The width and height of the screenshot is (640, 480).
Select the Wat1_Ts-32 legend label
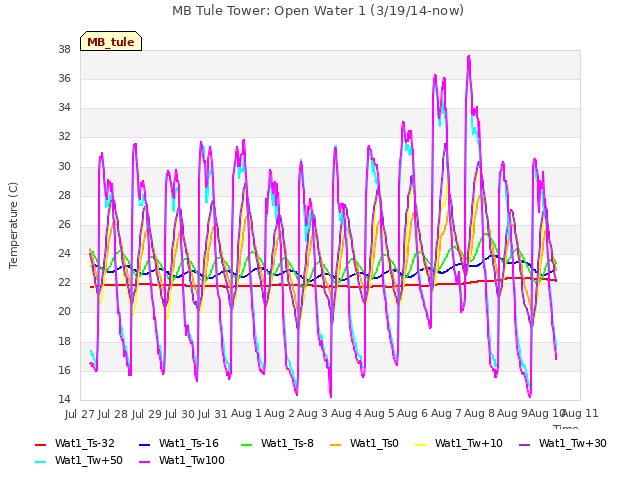pos(84,444)
